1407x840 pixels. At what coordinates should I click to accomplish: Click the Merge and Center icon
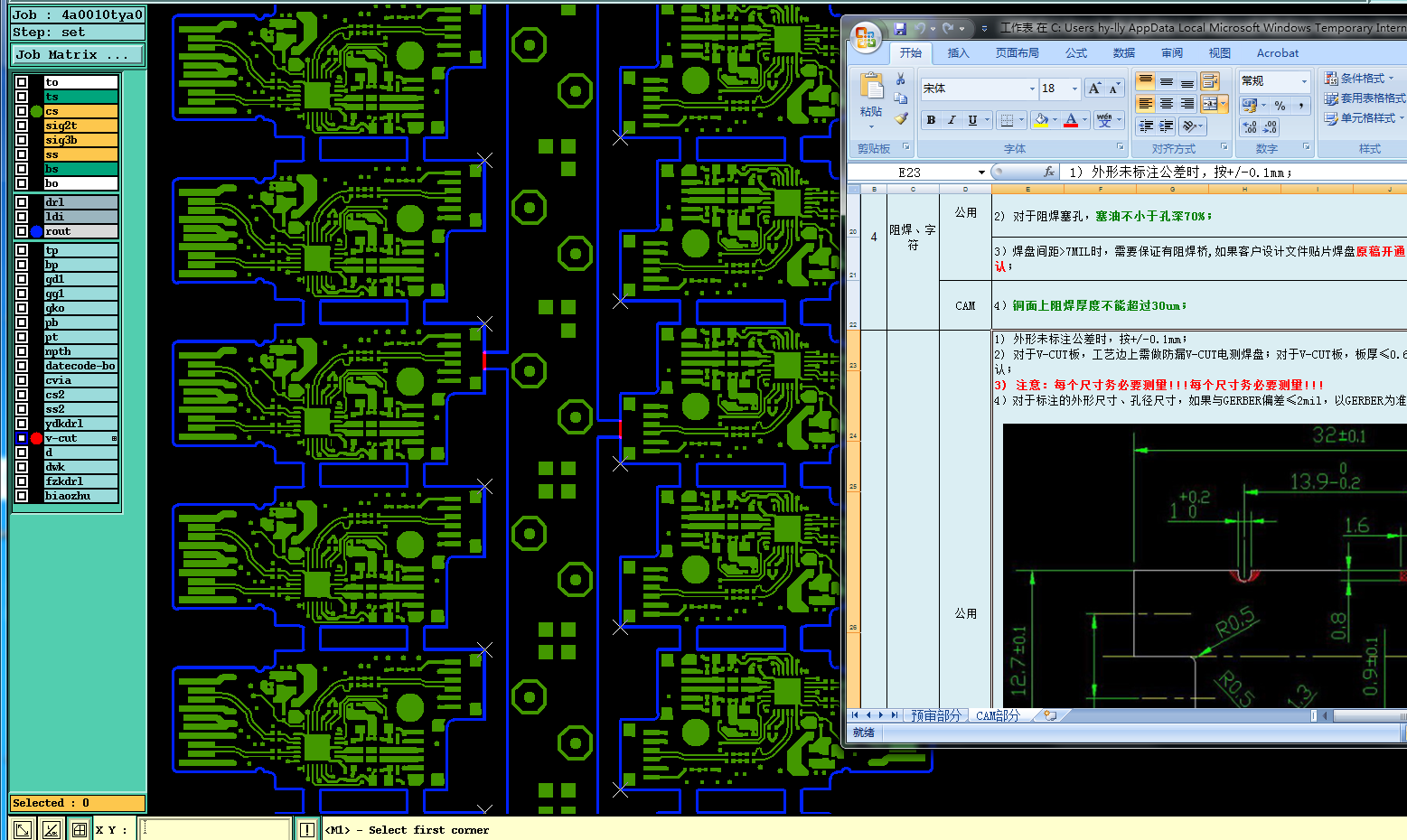click(x=1210, y=104)
